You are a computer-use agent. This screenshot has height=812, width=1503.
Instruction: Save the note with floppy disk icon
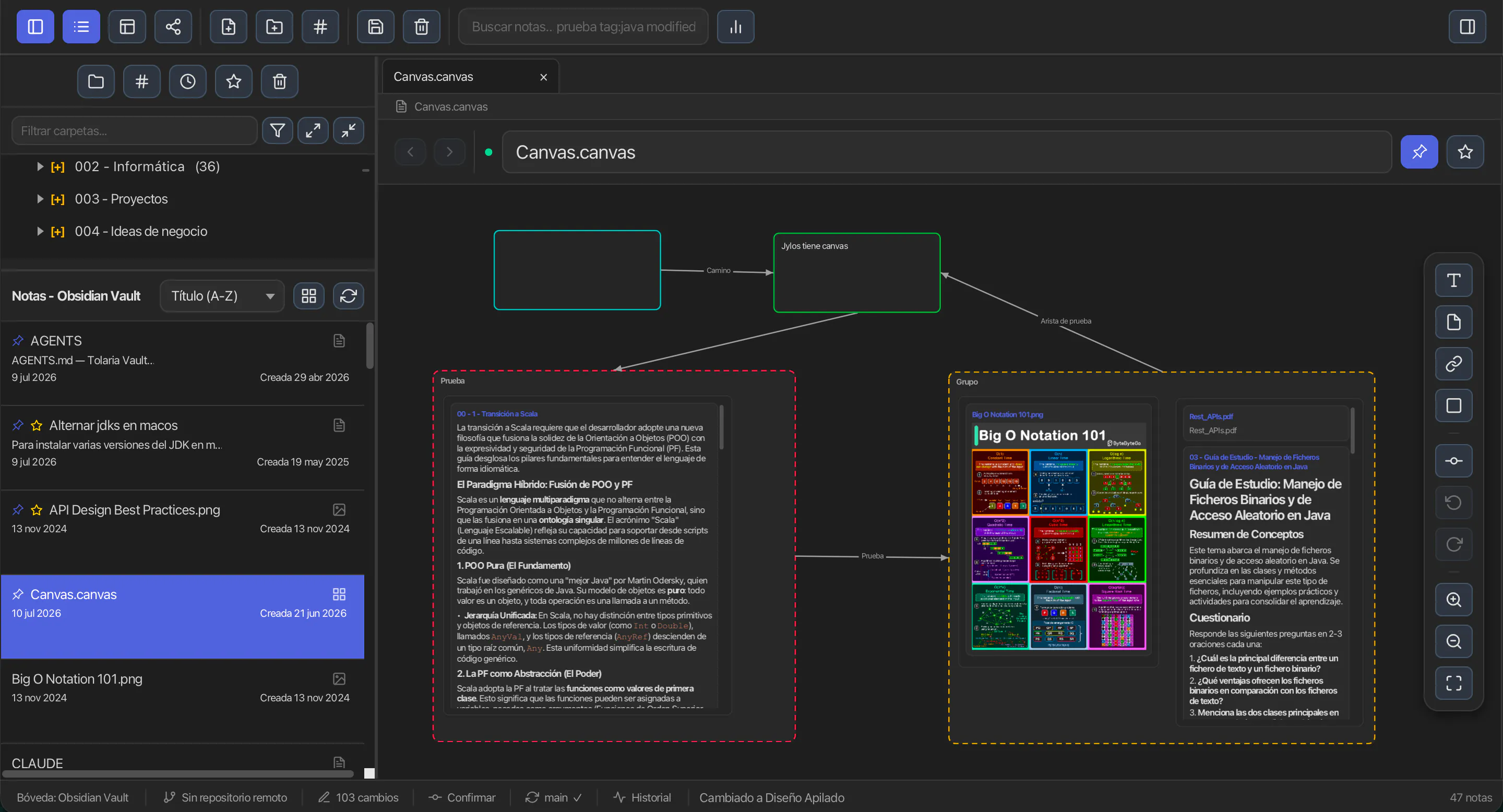point(376,27)
